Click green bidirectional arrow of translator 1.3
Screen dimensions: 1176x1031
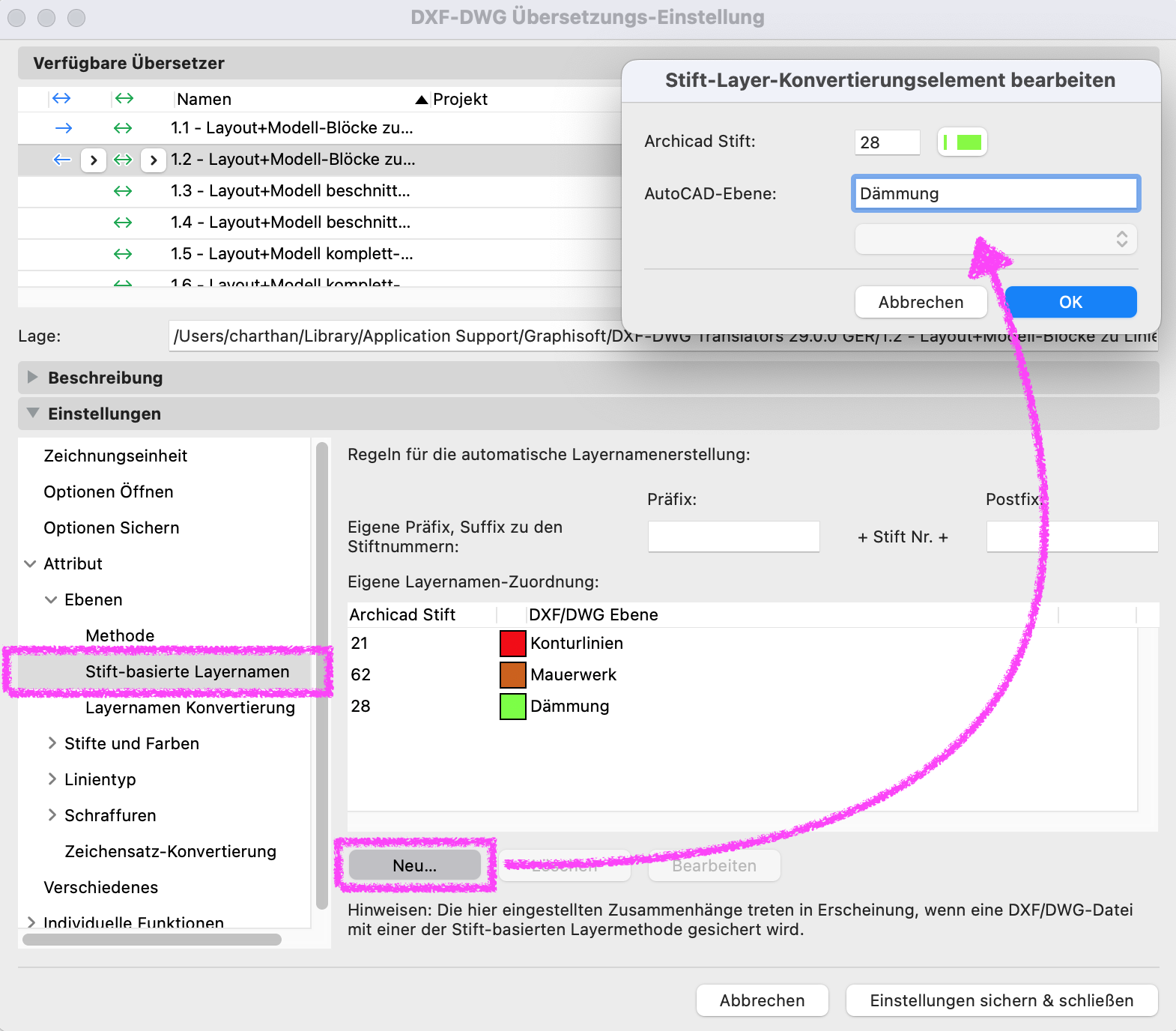(123, 191)
